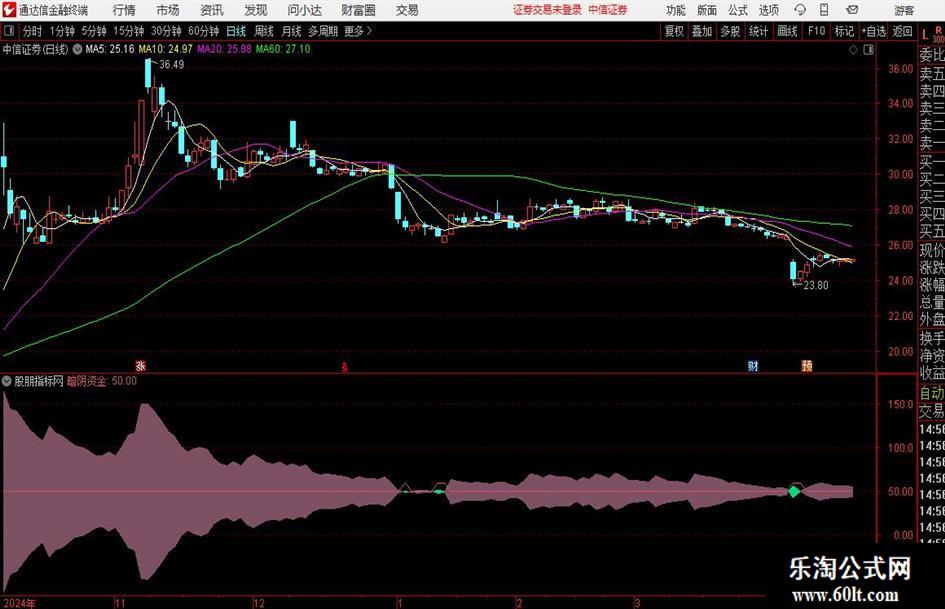The height and width of the screenshot is (609, 945).
Task: Expand the 股朋指标网 indicator dropdown
Action: [7, 381]
